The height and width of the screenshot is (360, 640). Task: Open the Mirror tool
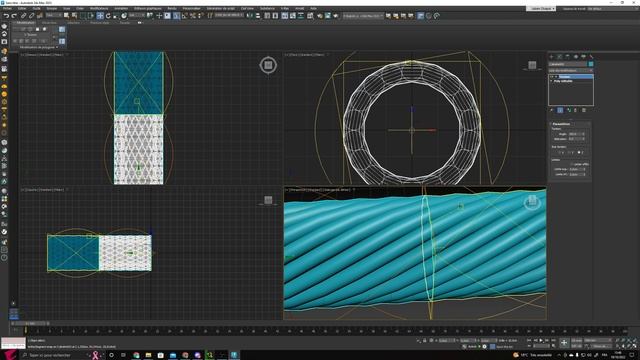[x=250, y=16]
